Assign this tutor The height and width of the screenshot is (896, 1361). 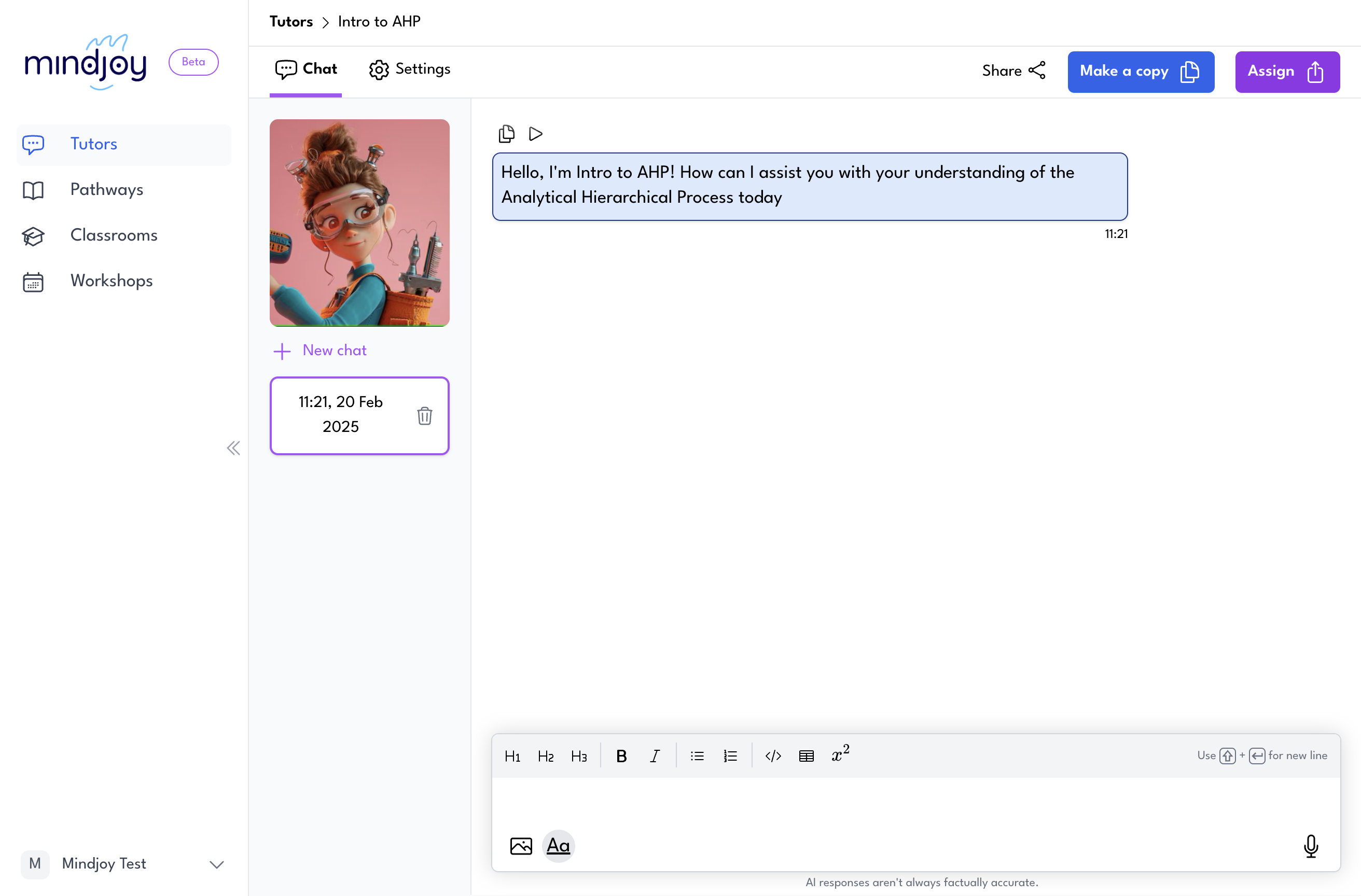tap(1287, 72)
